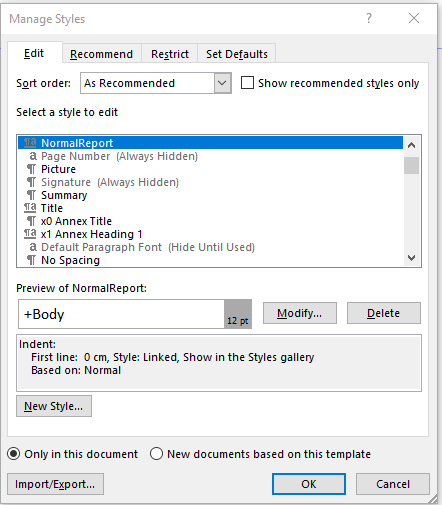The height and width of the screenshot is (505, 442).
Task: Click the style list scrollbar thumb
Action: 412,165
